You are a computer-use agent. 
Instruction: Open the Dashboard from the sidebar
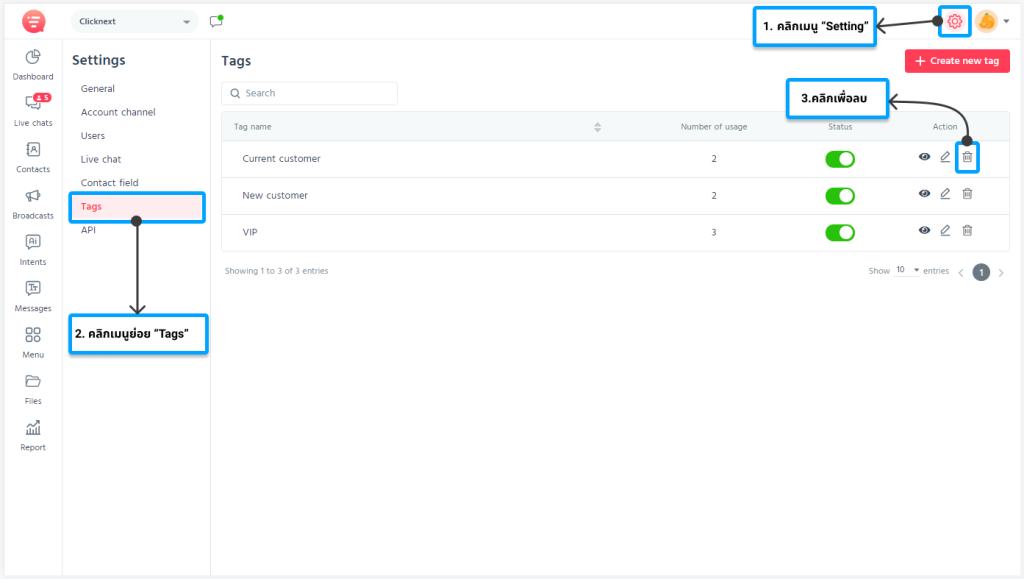pyautogui.click(x=33, y=64)
